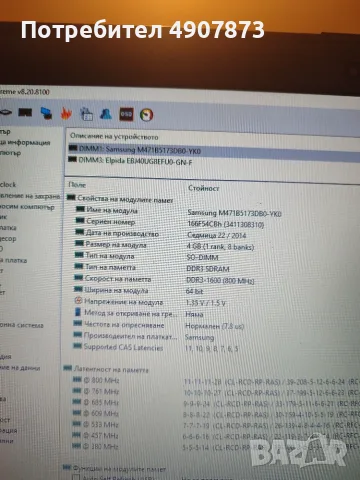Open the 'платка' item in the left tree
Viewport: 360px width, 480px height.
coord(8,228)
